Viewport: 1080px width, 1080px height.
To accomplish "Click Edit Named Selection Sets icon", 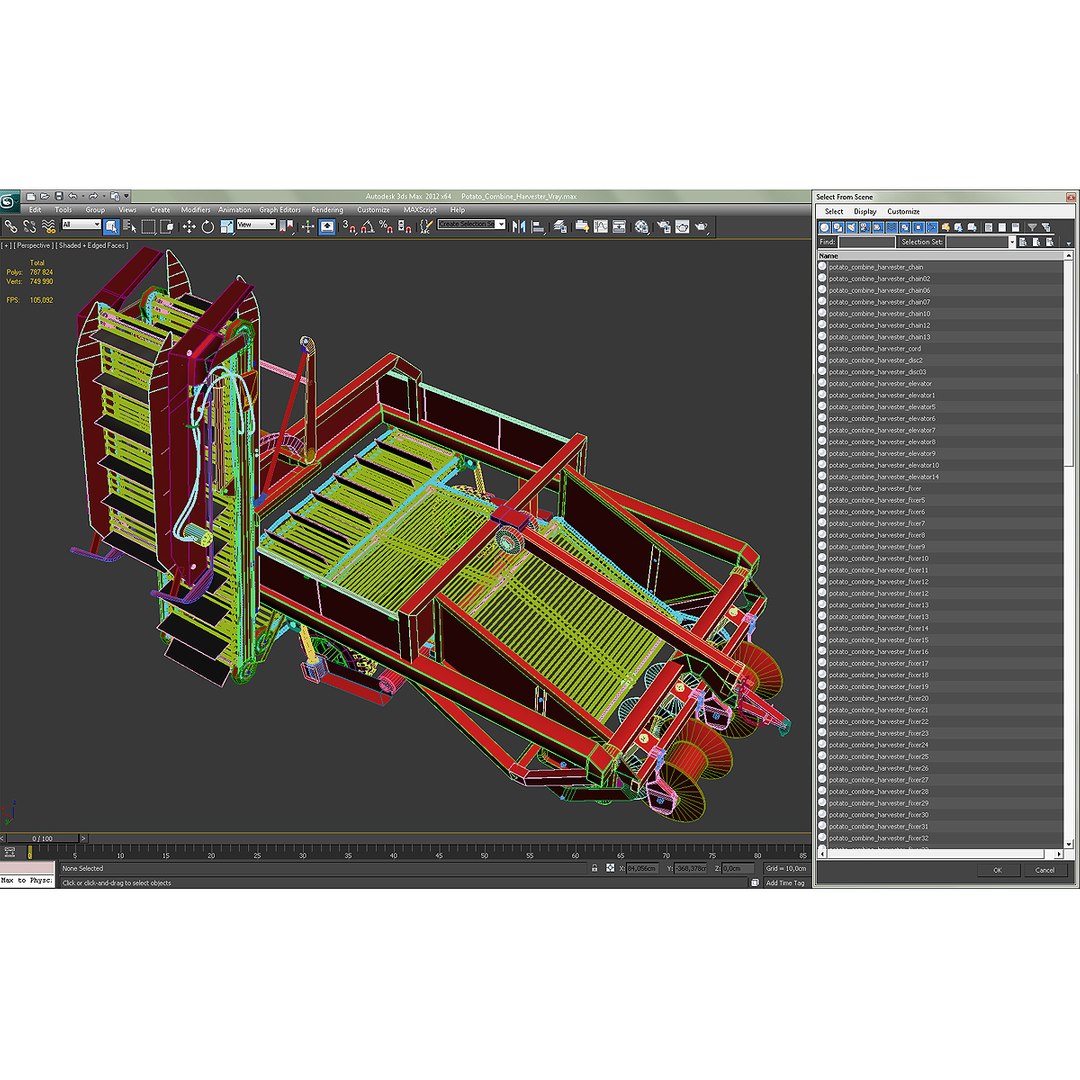I will click(426, 226).
